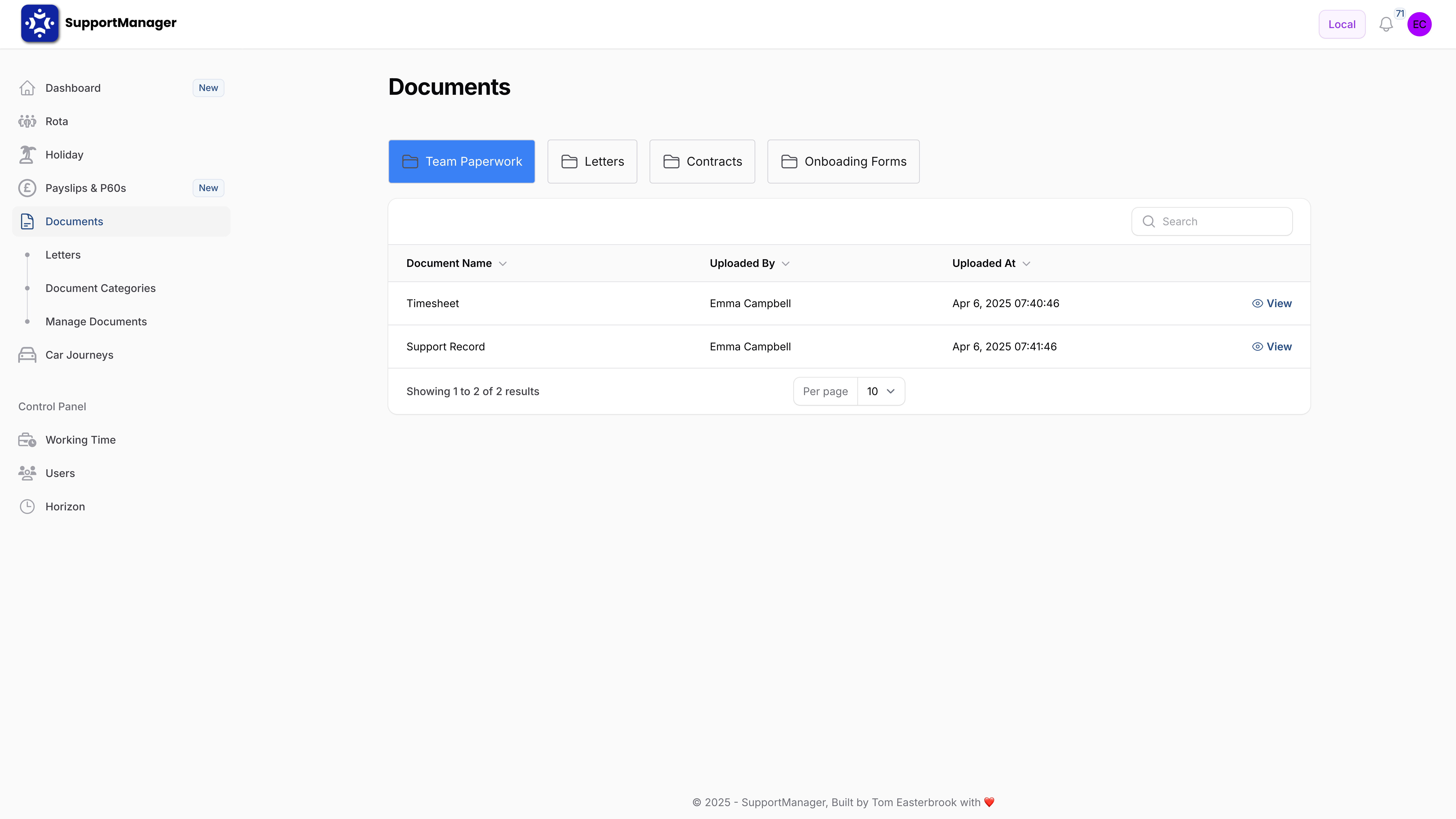This screenshot has width=1456, height=819.
Task: Click the Working Time briefcase icon
Action: pyautogui.click(x=27, y=440)
